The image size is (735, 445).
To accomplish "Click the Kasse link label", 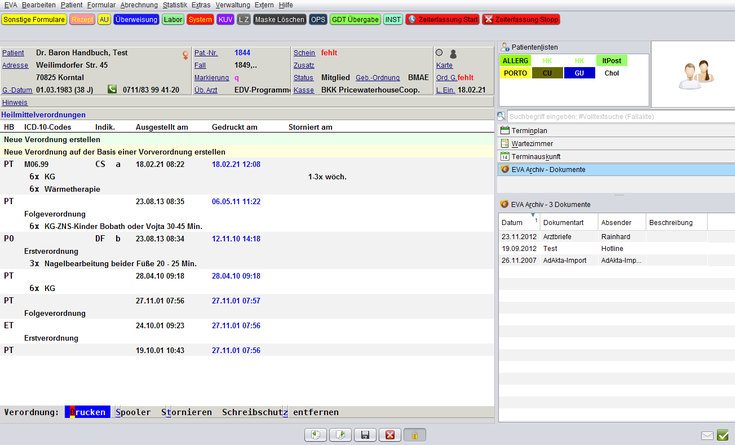I will tap(304, 90).
